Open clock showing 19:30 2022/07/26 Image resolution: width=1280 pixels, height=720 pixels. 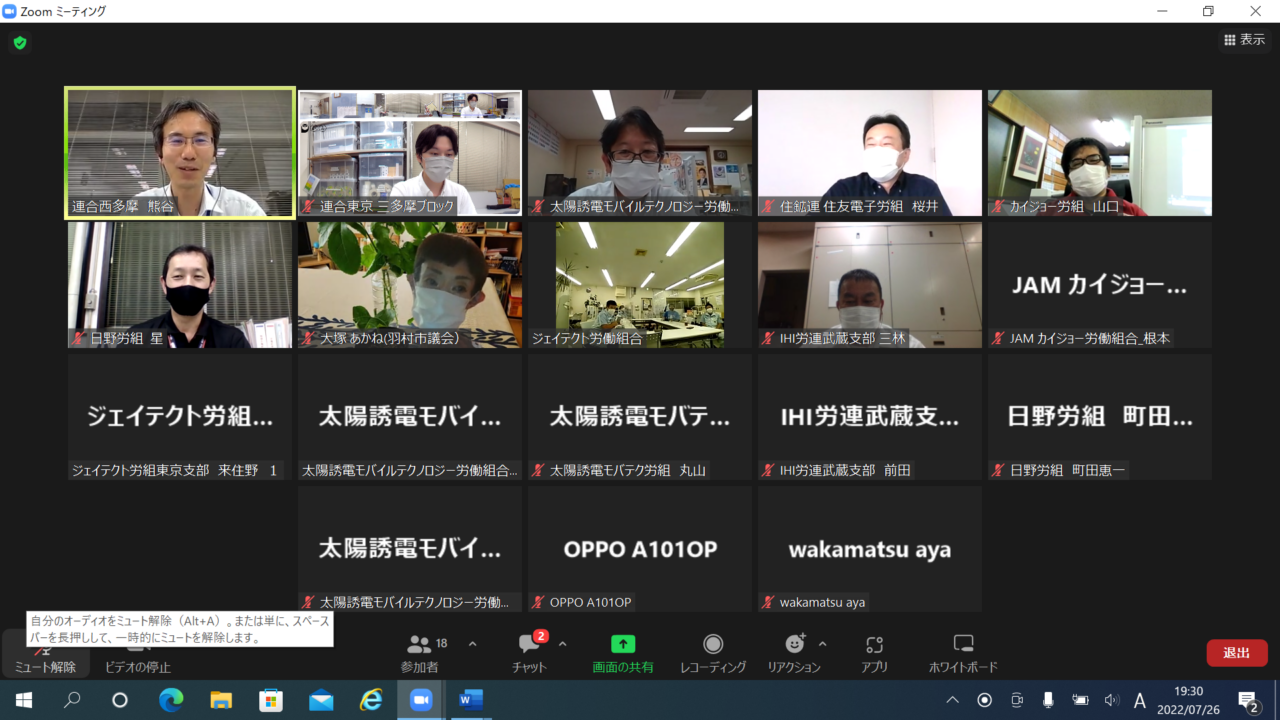1188,700
